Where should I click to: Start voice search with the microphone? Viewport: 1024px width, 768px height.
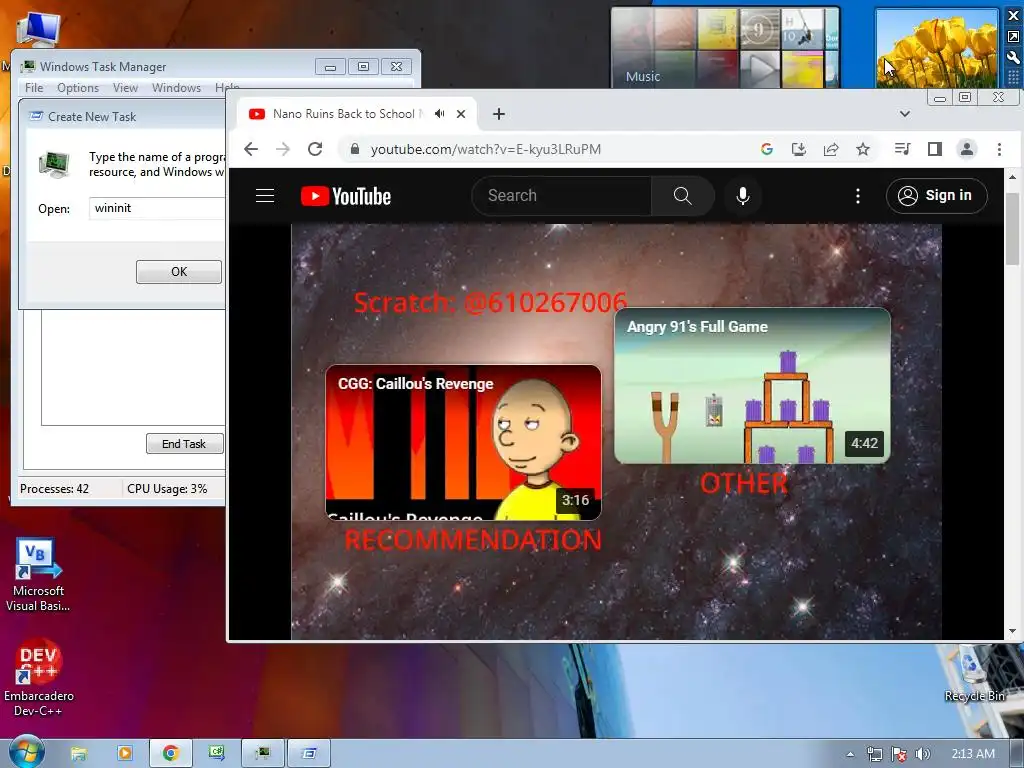(x=743, y=196)
